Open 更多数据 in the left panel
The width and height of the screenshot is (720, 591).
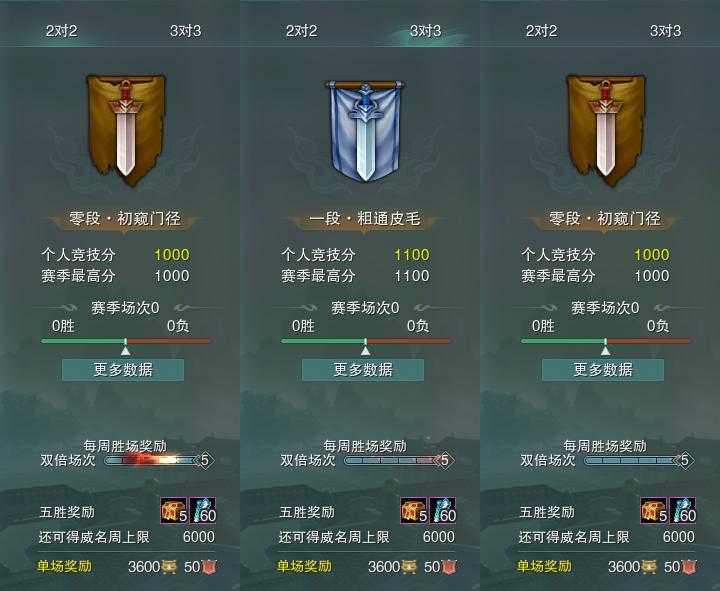coord(123,370)
